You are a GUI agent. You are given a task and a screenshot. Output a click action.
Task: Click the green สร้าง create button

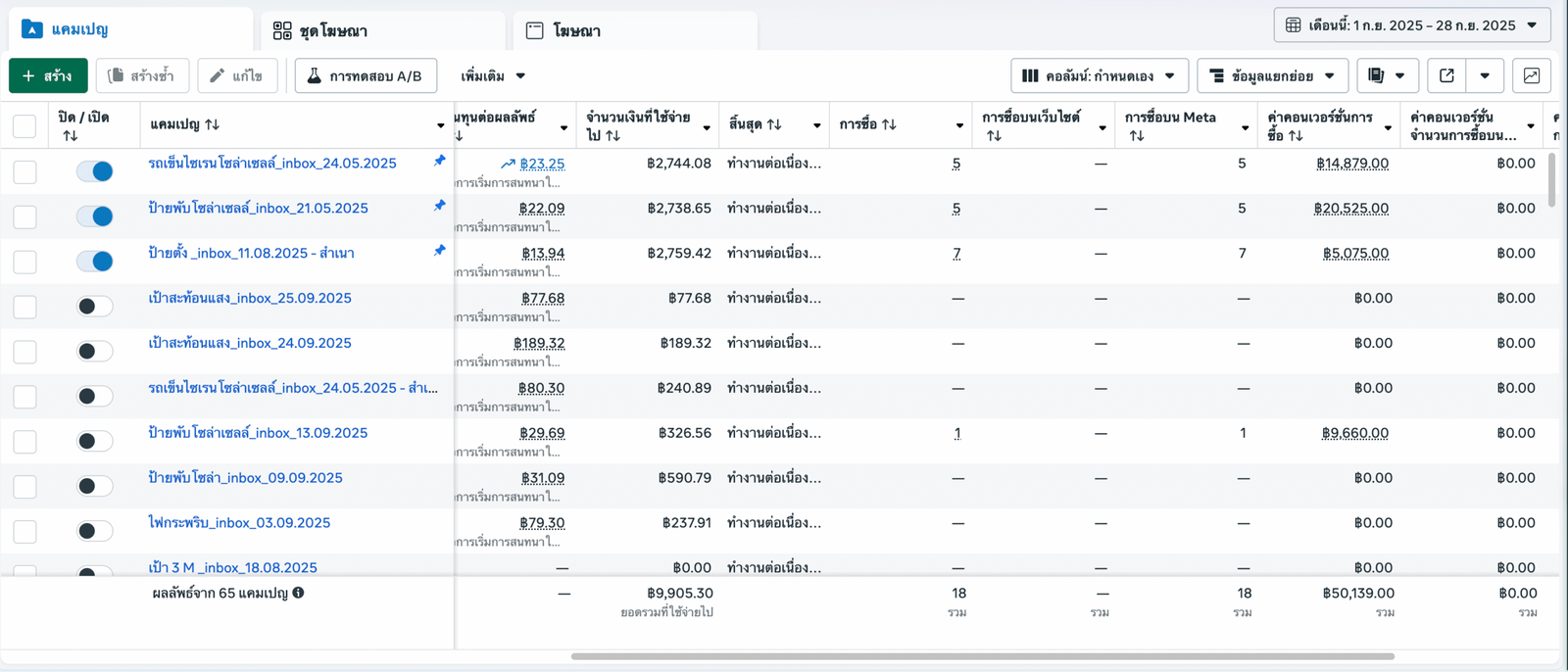coord(48,75)
